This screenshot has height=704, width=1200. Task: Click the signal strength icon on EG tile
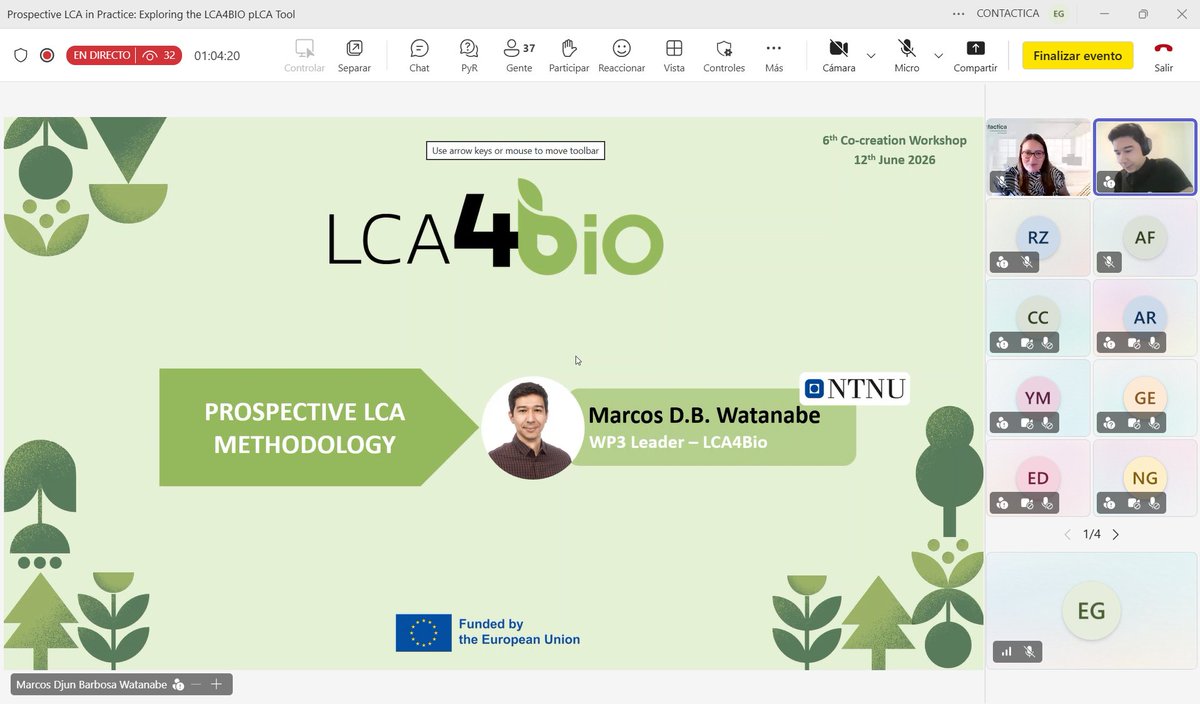coord(1006,652)
